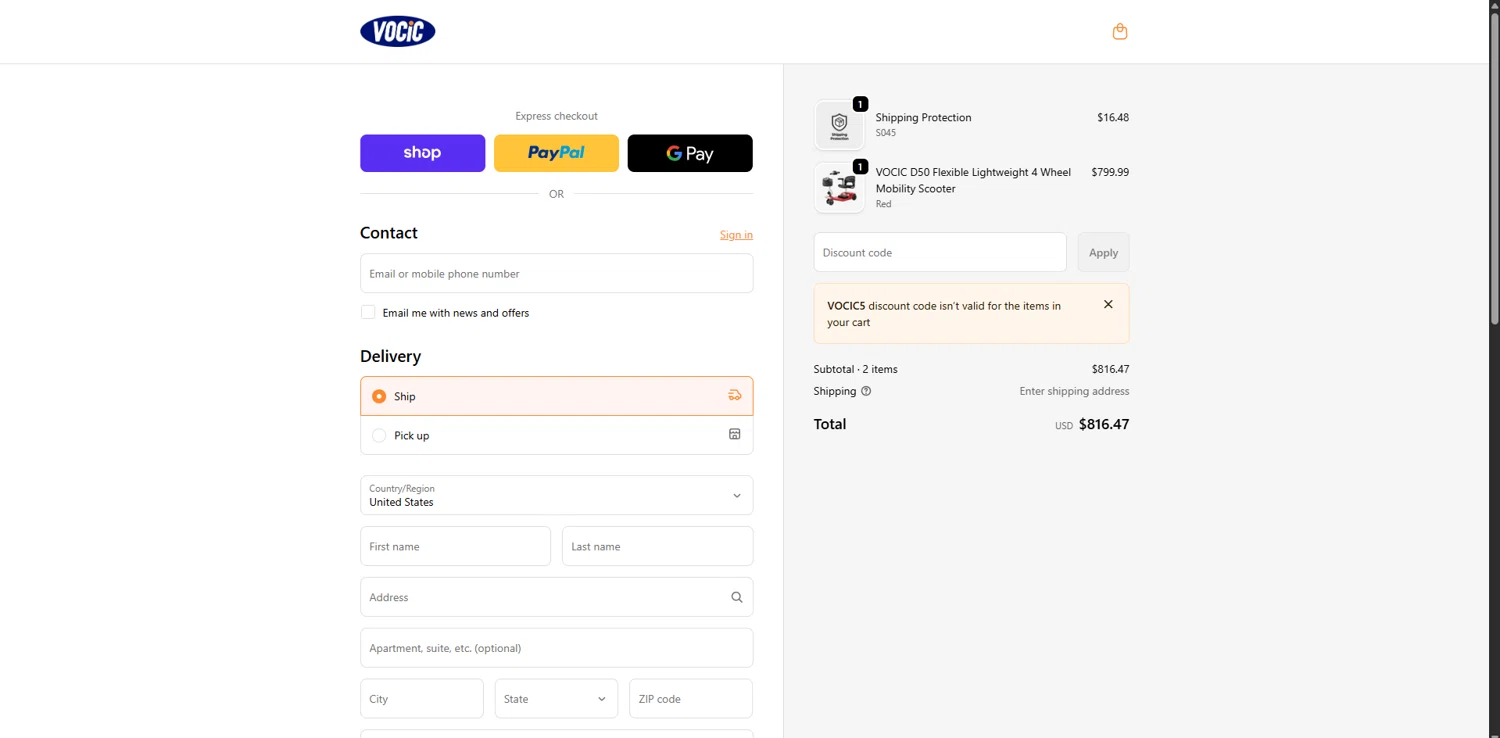Pay with Shop Pay express checkout
Viewport: 1500px width, 738px height.
[422, 153]
